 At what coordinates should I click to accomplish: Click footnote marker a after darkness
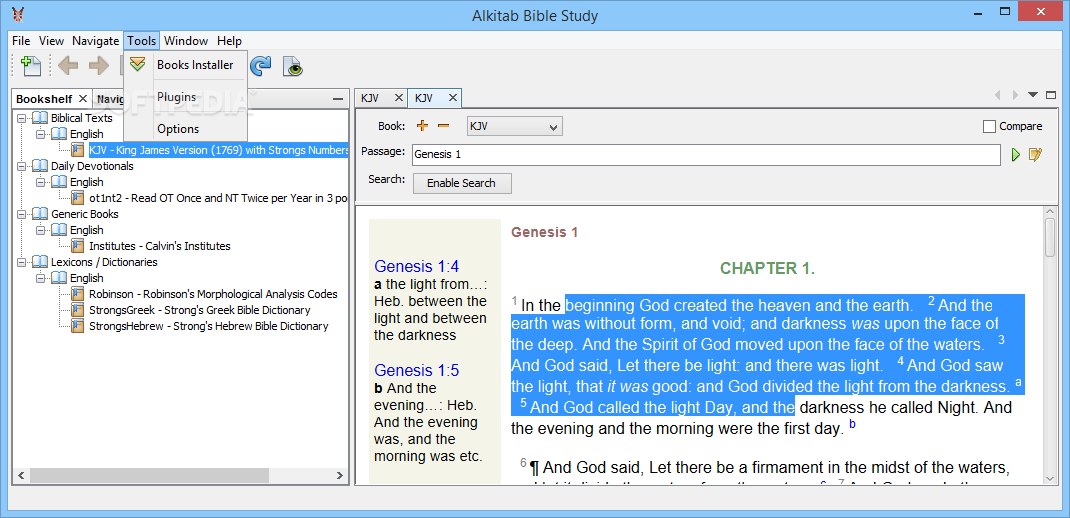pyautogui.click(x=1018, y=382)
